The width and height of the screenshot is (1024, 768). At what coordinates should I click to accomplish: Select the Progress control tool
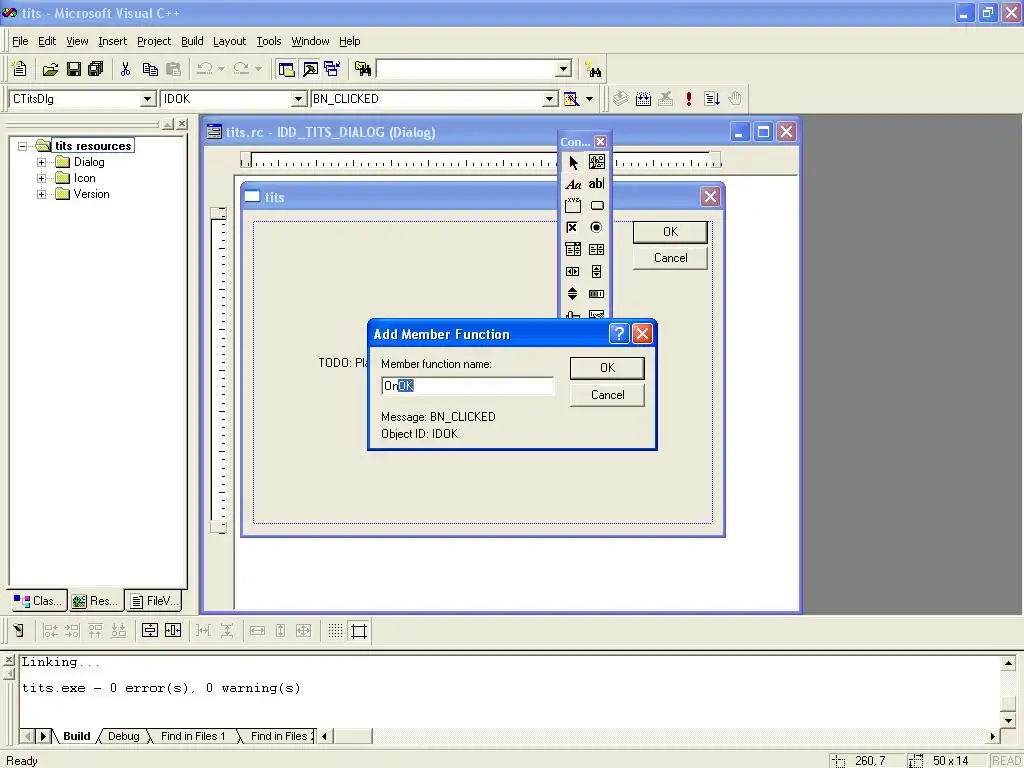[x=596, y=293]
